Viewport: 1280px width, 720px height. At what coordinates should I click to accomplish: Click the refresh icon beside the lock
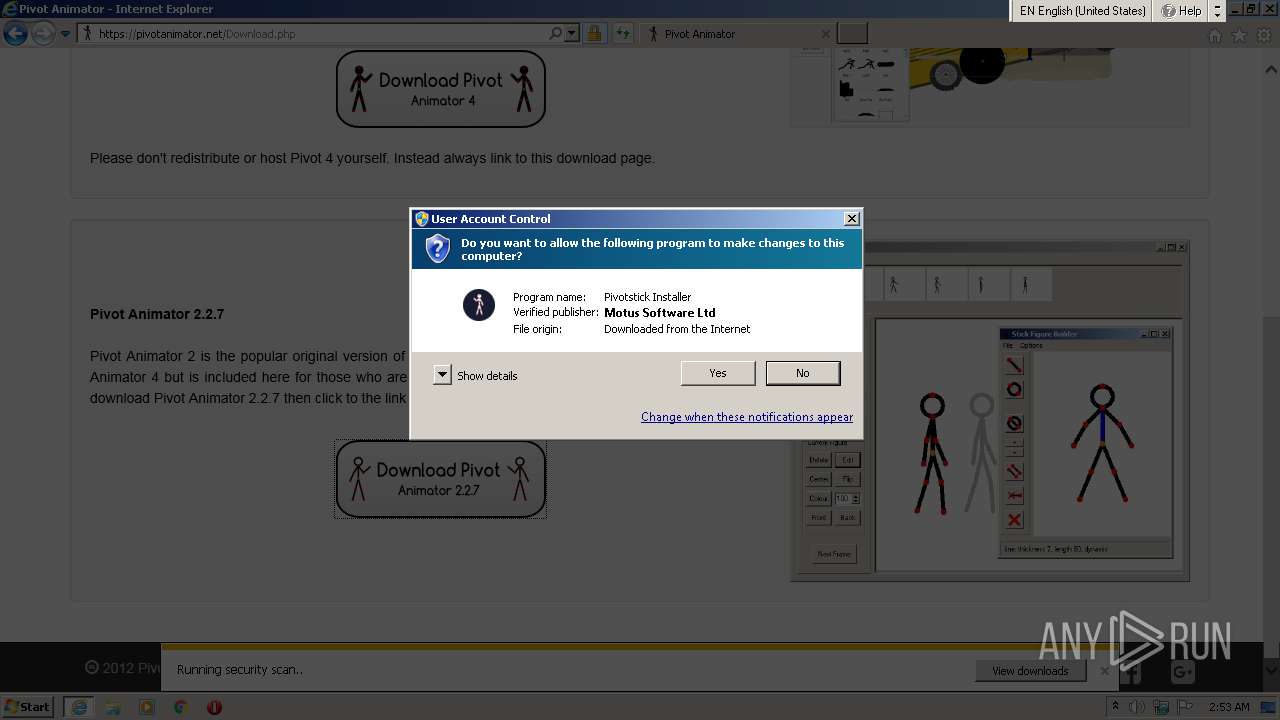coord(623,34)
